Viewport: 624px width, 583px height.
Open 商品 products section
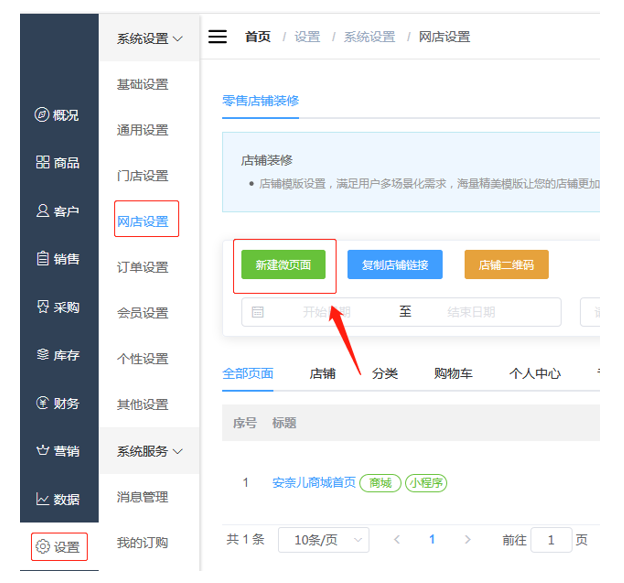click(x=57, y=162)
